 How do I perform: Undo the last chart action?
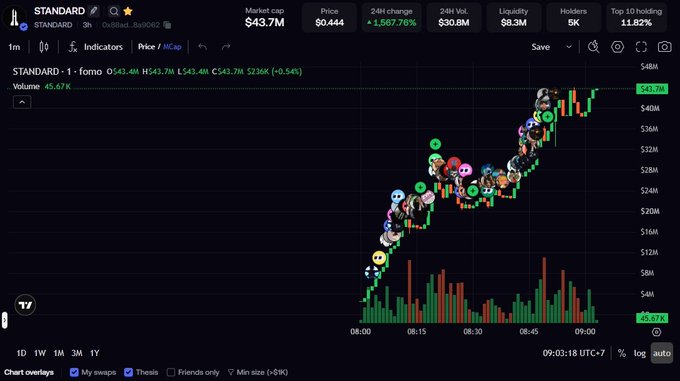point(203,47)
